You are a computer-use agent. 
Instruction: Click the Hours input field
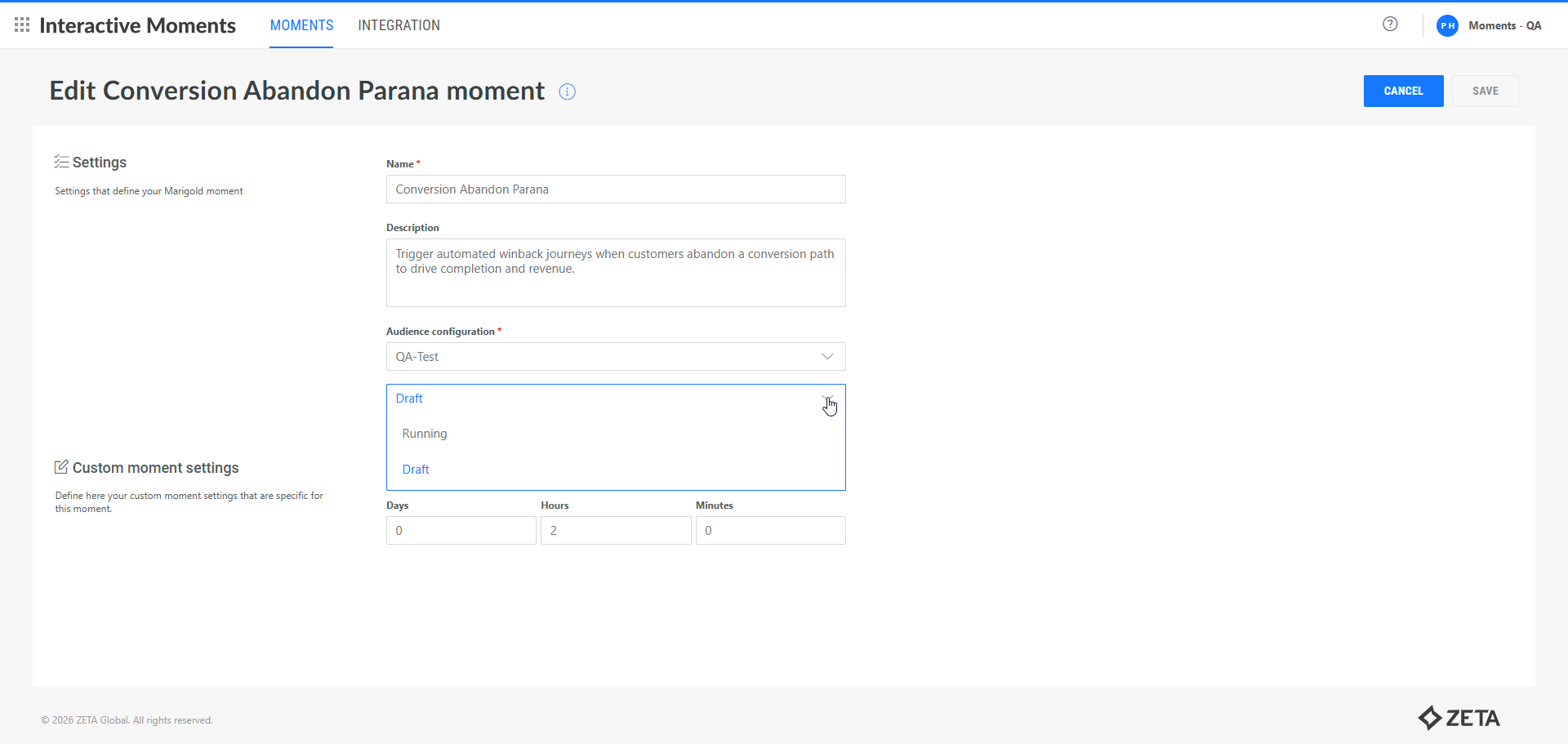coord(616,531)
